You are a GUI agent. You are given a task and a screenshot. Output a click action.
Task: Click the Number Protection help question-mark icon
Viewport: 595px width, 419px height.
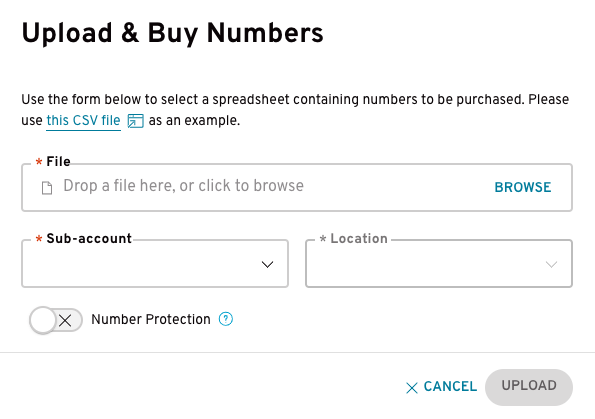[x=226, y=319]
